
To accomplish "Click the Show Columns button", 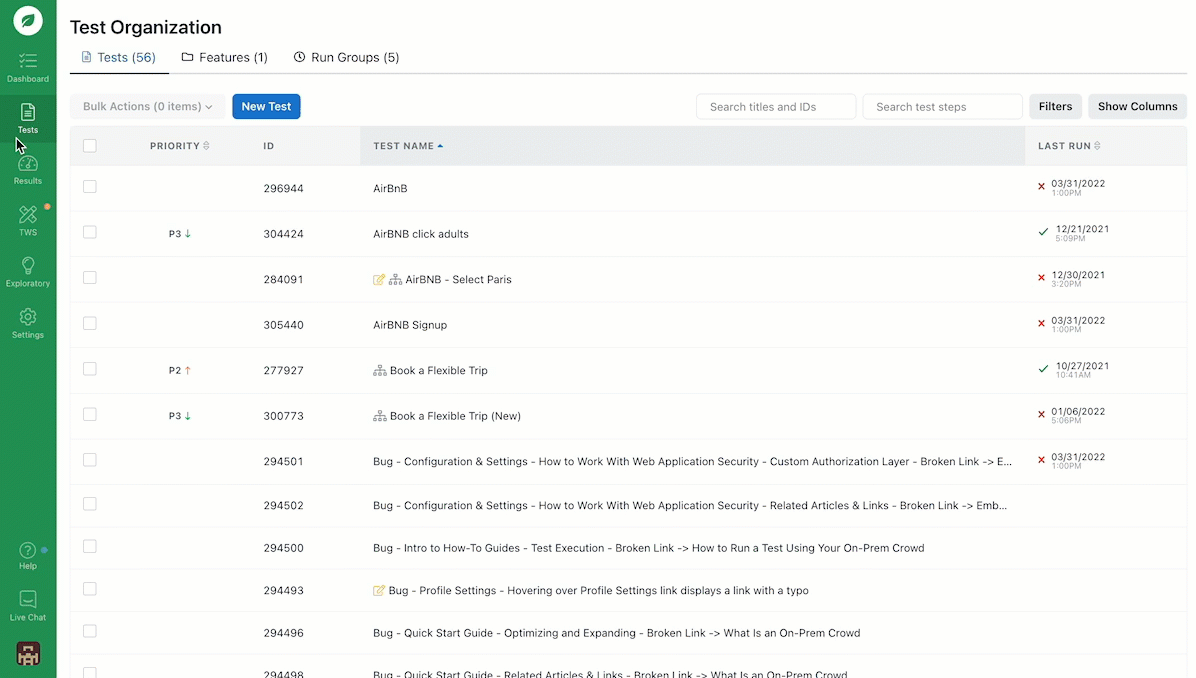I will point(1137,107).
